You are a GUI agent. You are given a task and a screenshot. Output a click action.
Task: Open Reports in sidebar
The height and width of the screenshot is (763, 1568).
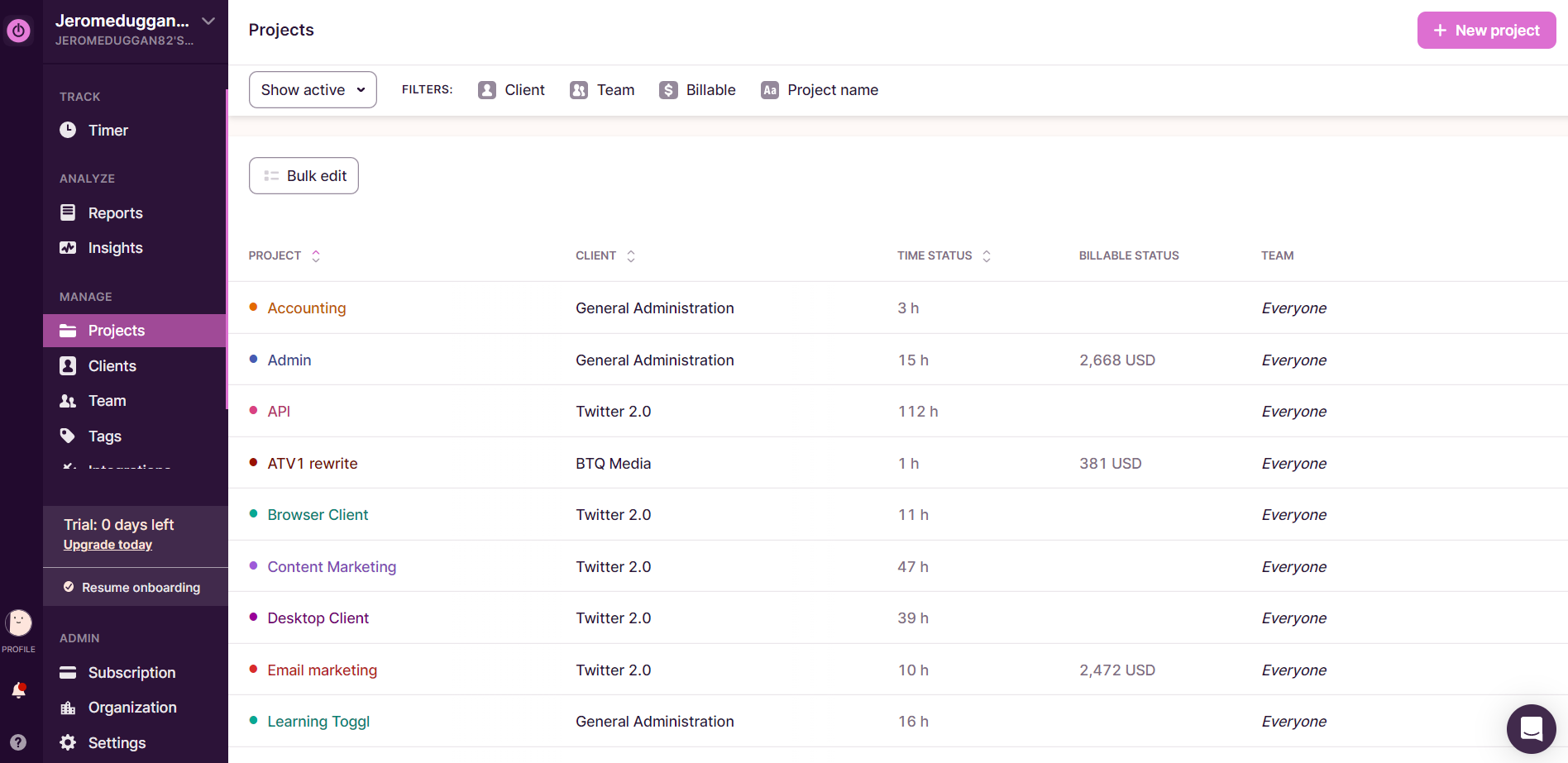pyautogui.click(x=116, y=213)
